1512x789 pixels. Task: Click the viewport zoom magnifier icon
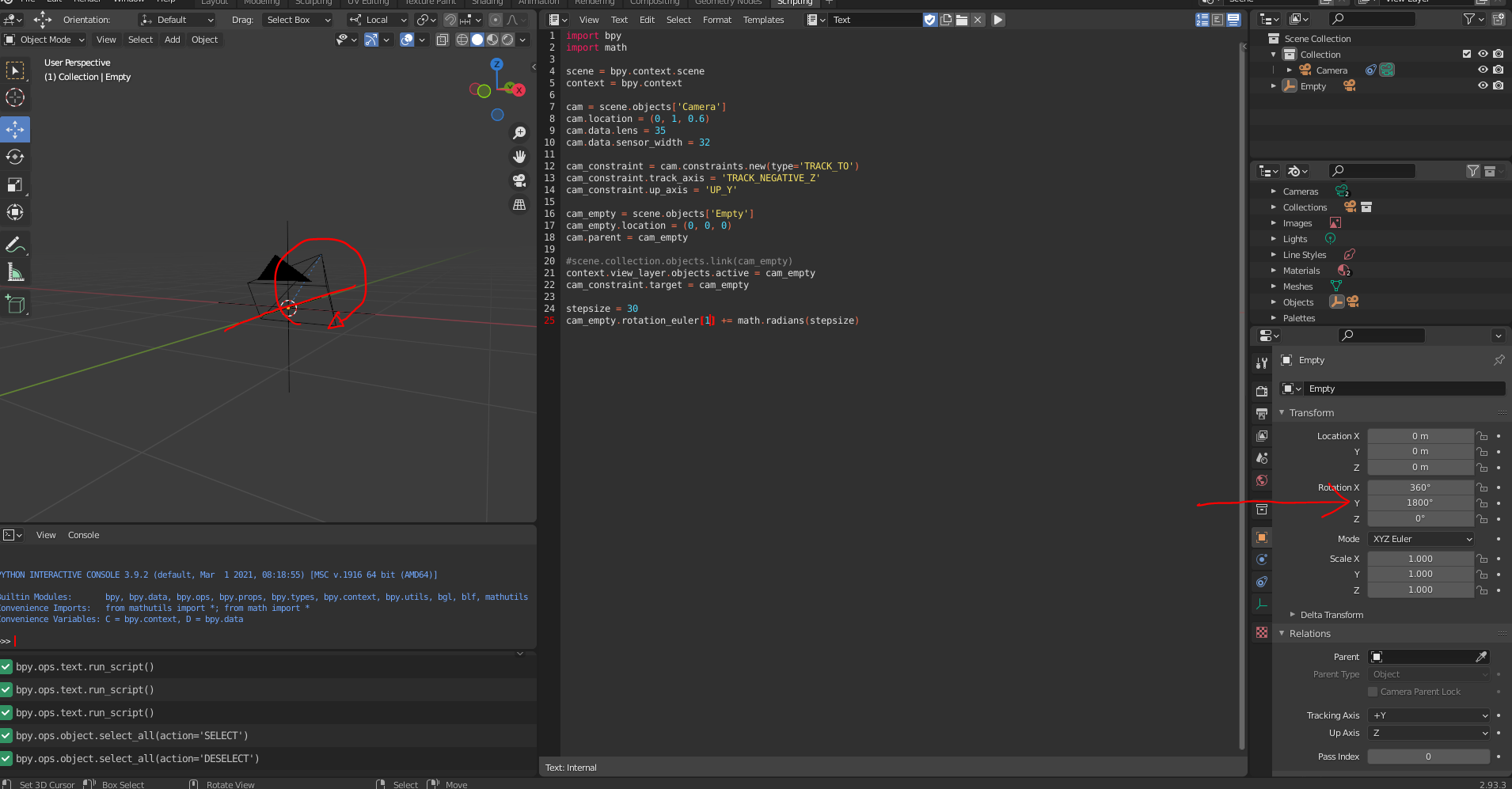coord(519,133)
